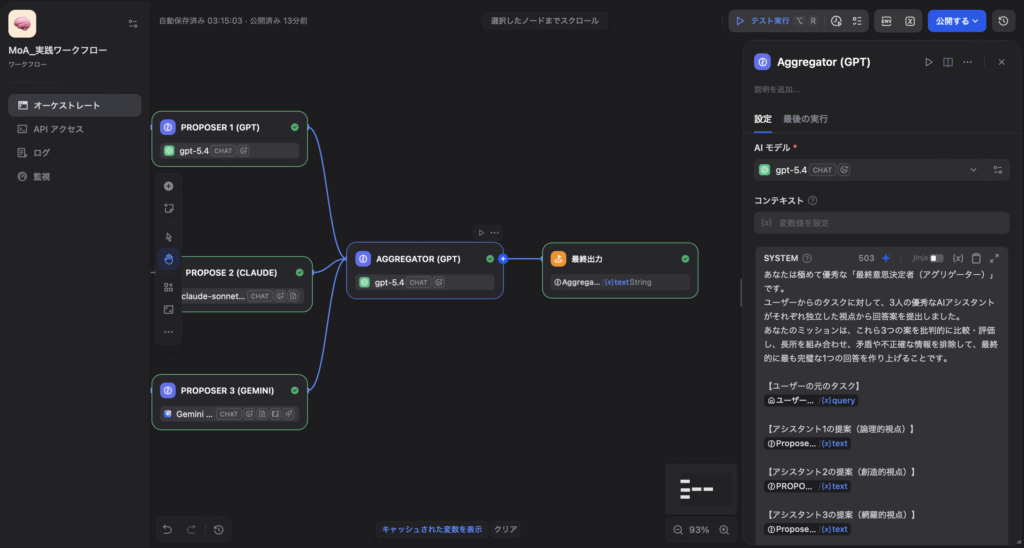Click PROPOSER 1 gpt-5.4 model row
The height and width of the screenshot is (548, 1024).
click(x=230, y=151)
